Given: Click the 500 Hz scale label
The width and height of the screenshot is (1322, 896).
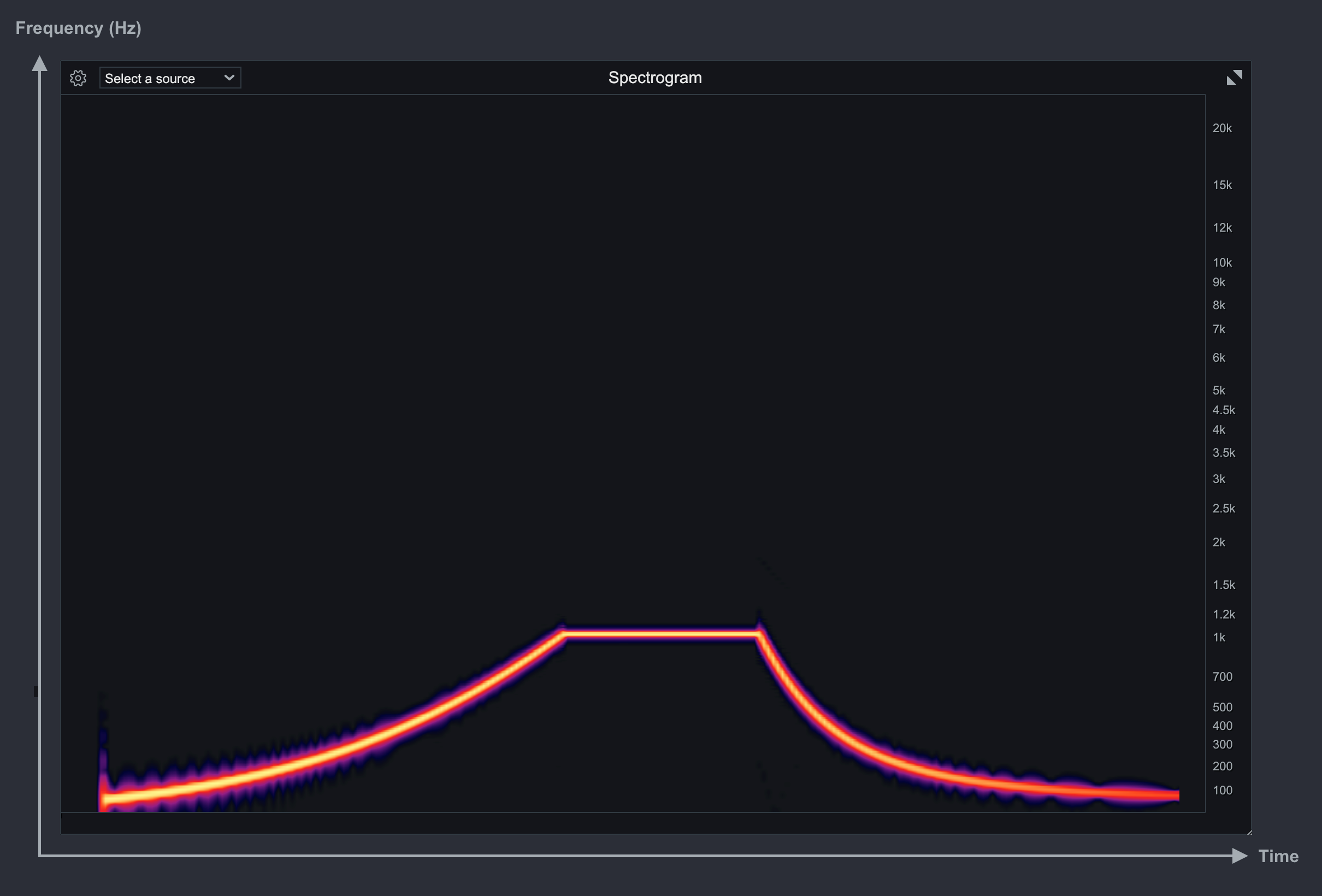Looking at the screenshot, I should click(1222, 707).
